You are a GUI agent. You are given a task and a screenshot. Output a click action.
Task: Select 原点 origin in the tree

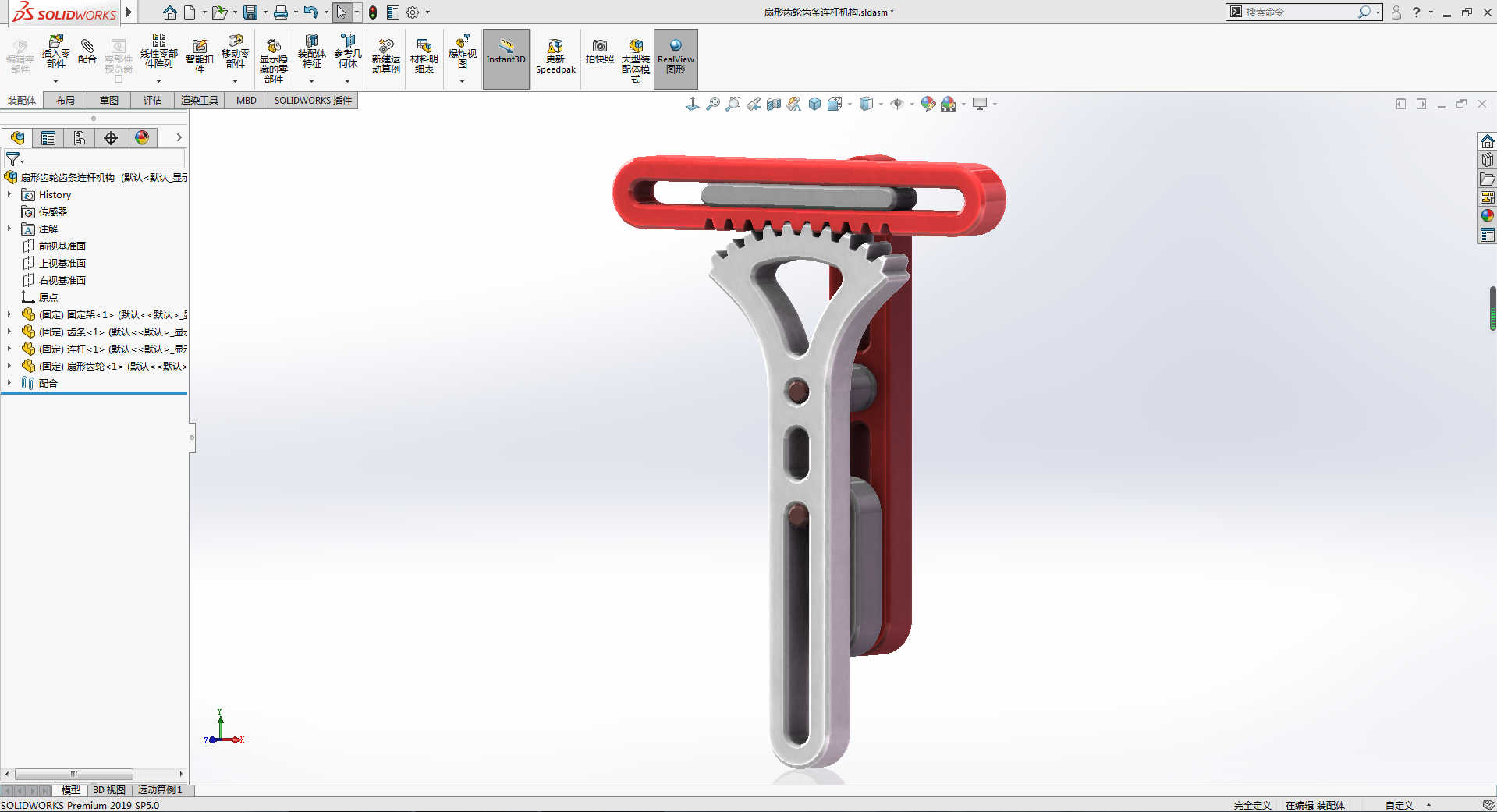tap(40, 297)
